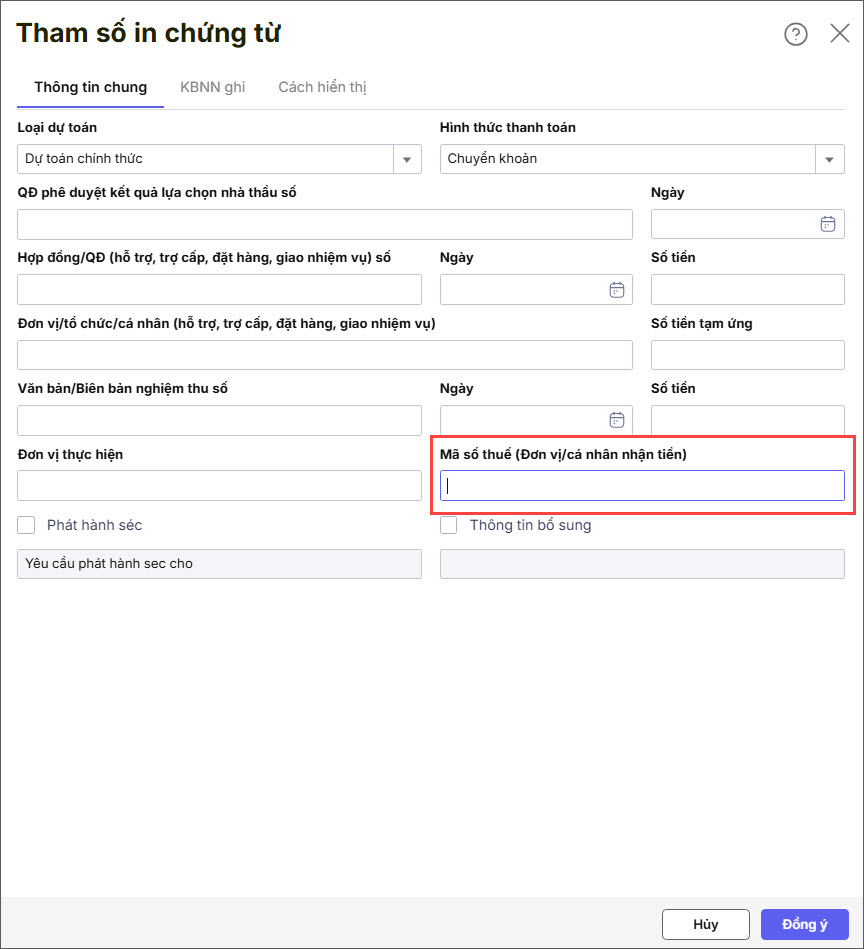
Task: Confirm with the Đồng ý button
Action: tap(804, 924)
